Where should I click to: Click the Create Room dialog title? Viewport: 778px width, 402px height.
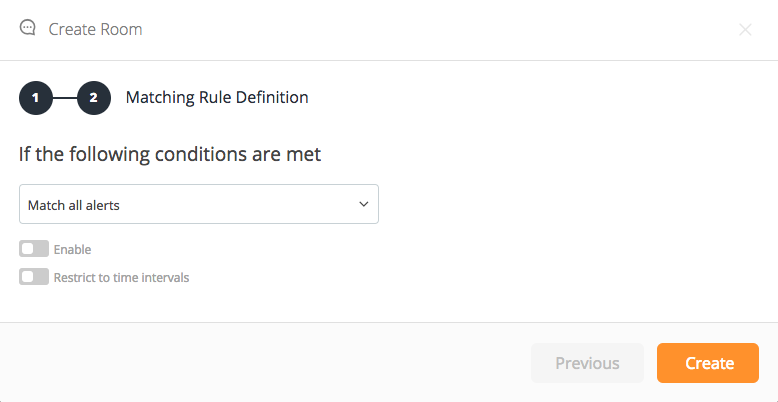pyautogui.click(x=95, y=30)
